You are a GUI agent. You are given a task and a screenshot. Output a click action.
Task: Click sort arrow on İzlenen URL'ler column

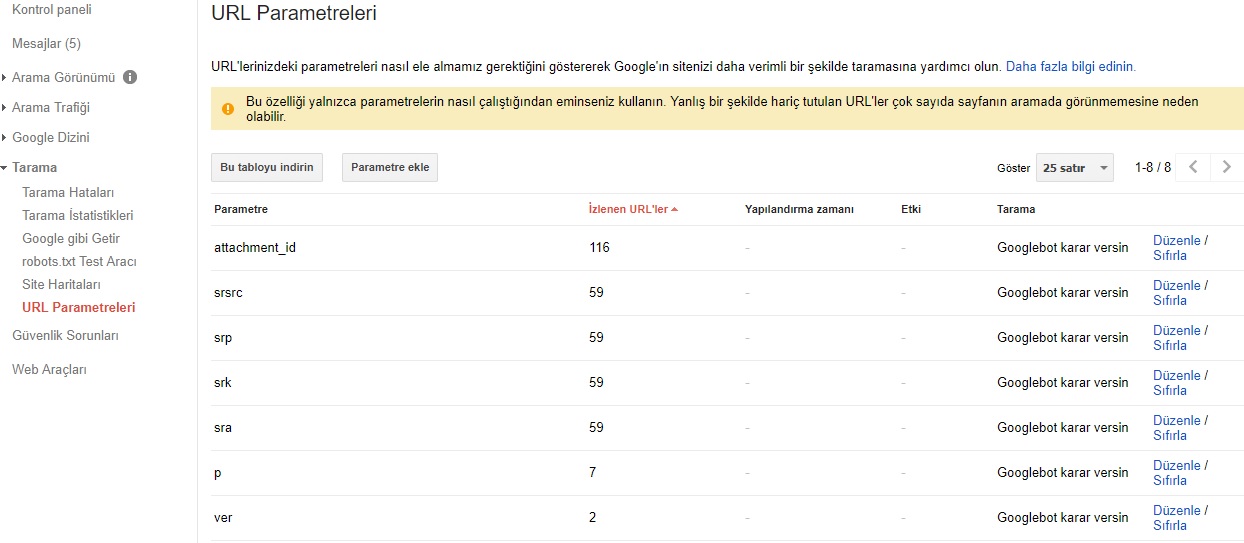(x=675, y=209)
